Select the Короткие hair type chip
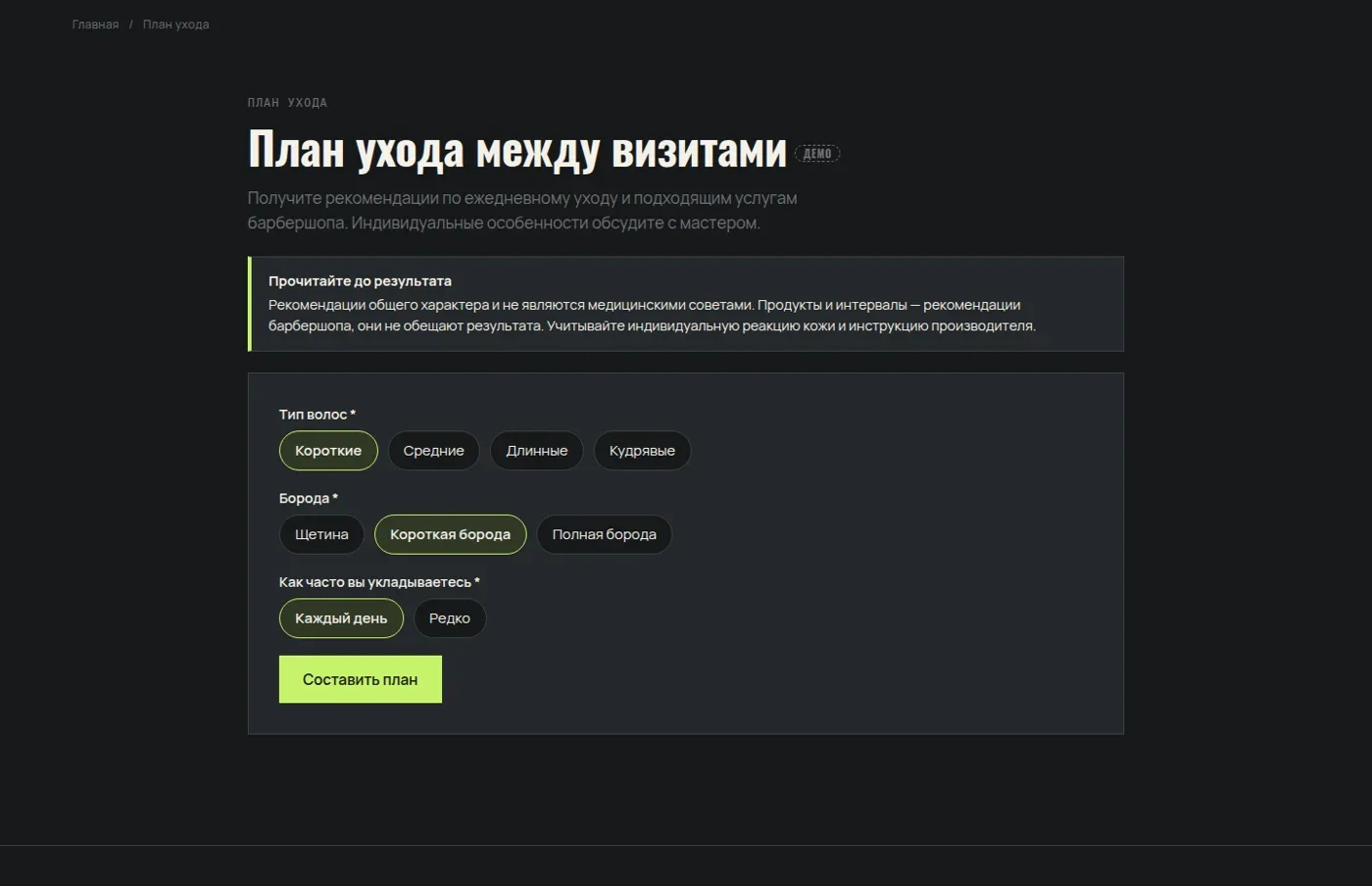 click(x=328, y=451)
